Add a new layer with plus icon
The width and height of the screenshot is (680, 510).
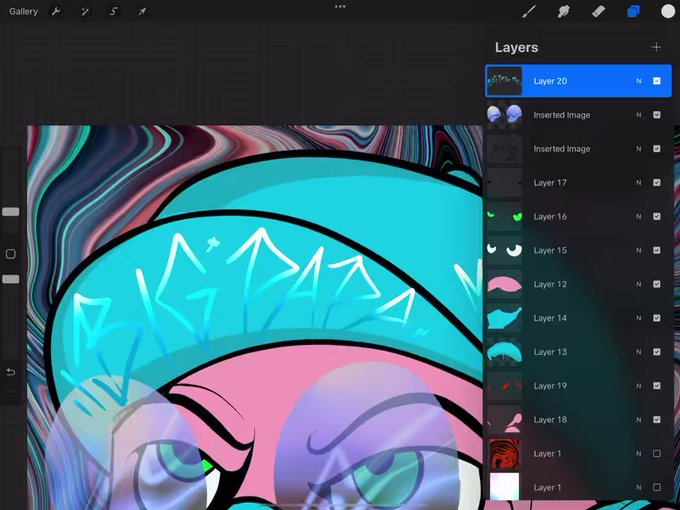coord(656,47)
